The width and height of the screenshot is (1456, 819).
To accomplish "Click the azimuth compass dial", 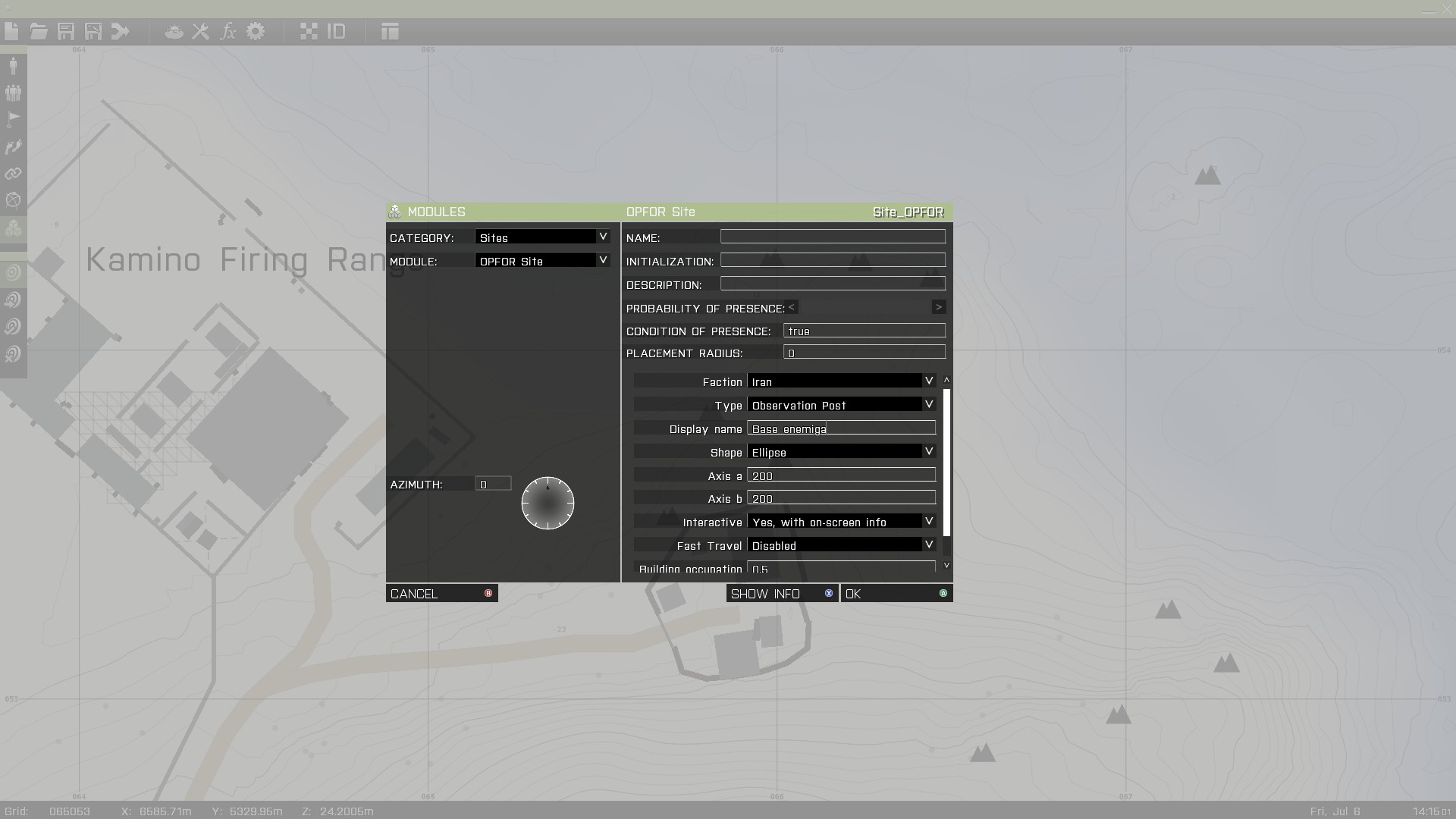I will click(548, 503).
